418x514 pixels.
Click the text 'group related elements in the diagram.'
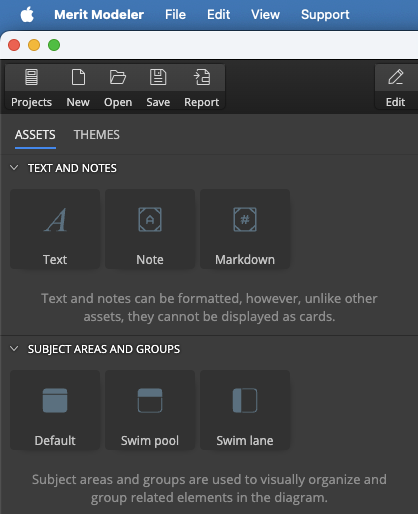click(209, 498)
